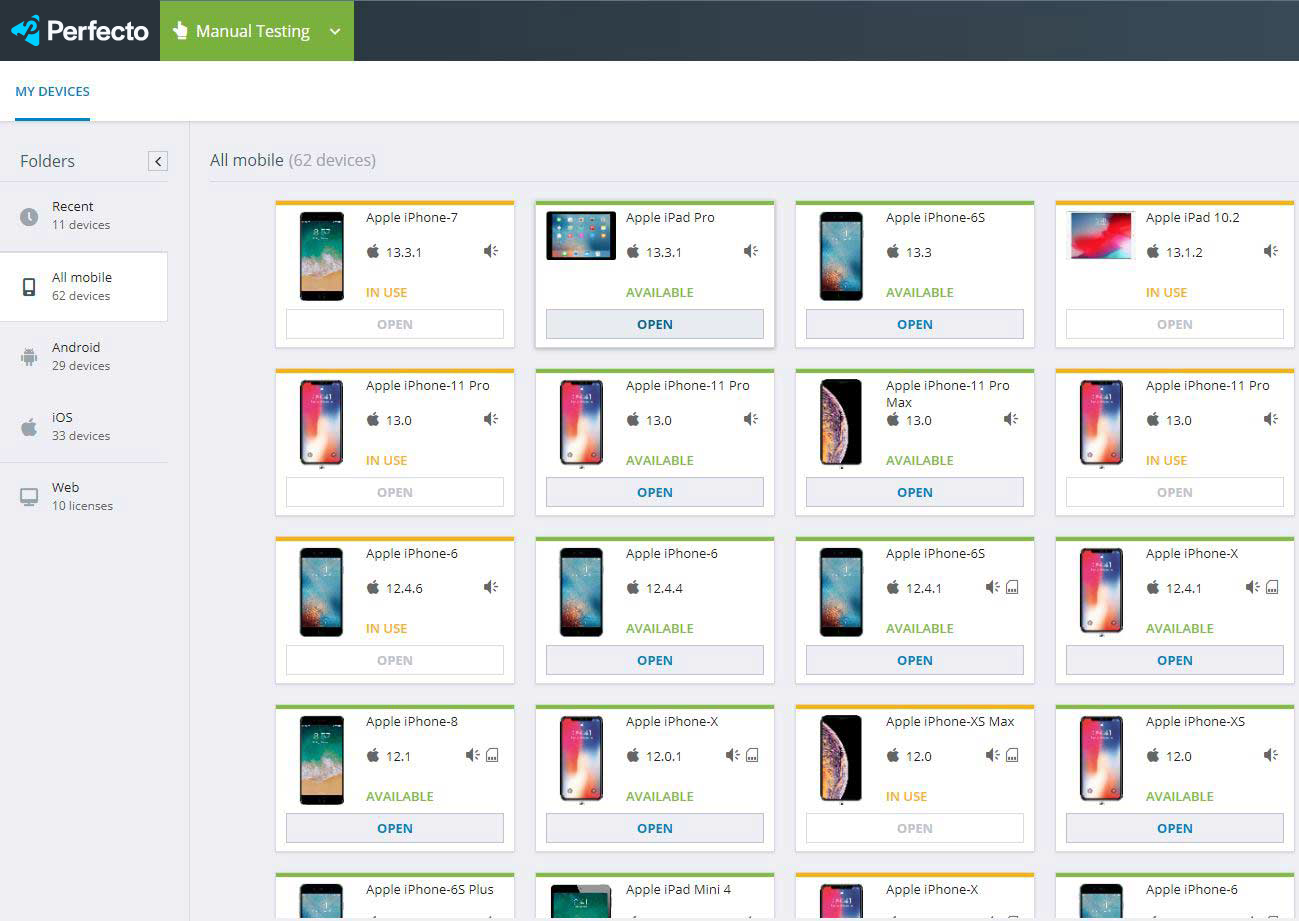
Task: Click the "Apple iPhone-XS Max" device name
Action: tap(950, 721)
